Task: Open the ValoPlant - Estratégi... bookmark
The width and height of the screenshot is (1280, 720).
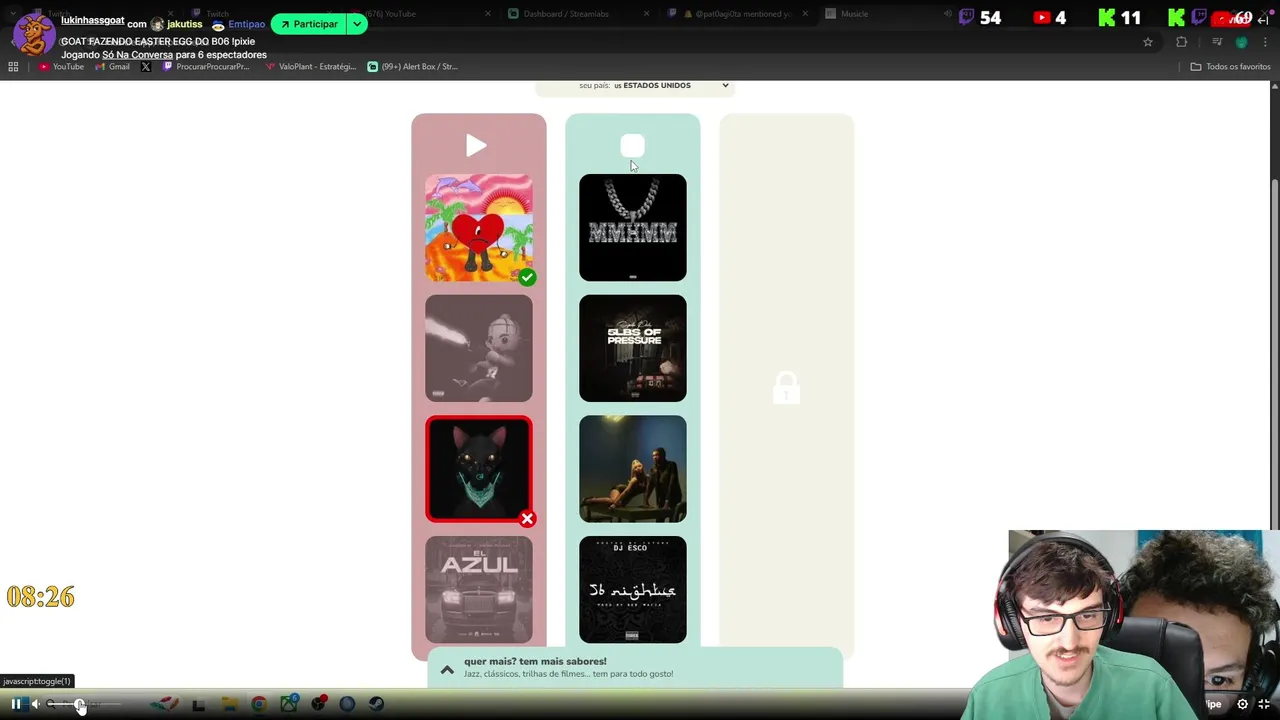Action: [x=311, y=67]
